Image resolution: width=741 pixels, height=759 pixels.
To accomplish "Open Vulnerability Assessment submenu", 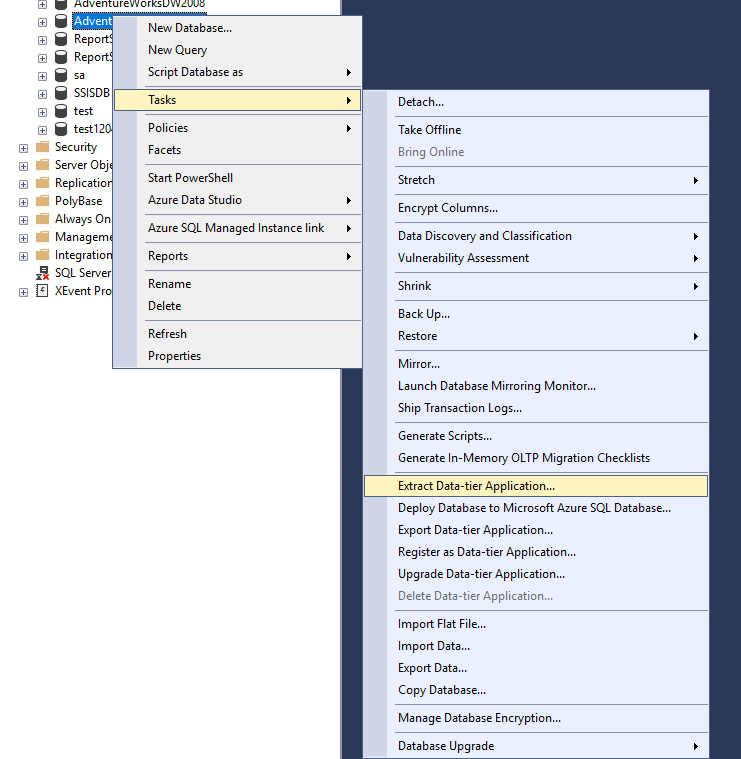I will 536,258.
